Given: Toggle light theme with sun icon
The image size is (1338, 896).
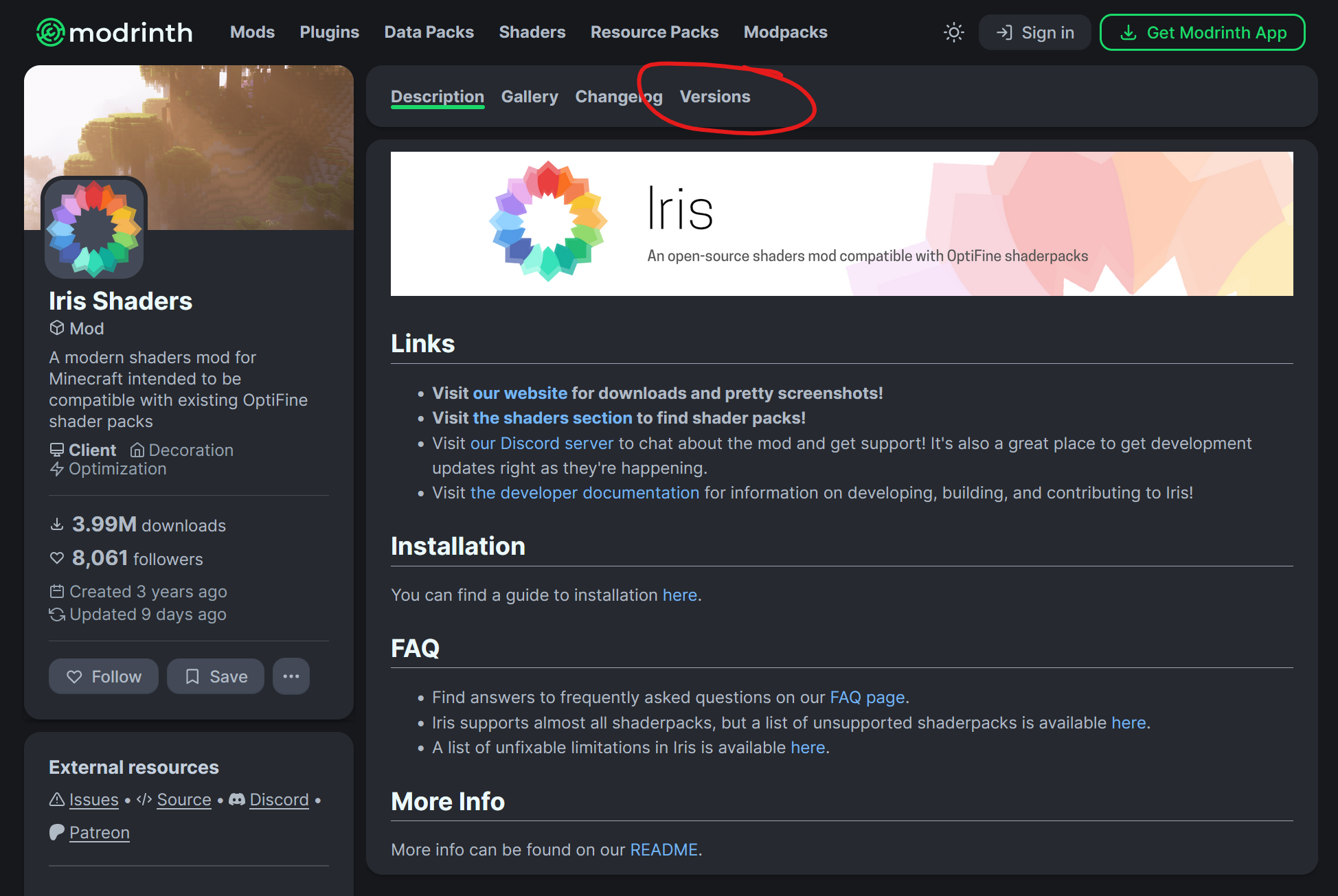Looking at the screenshot, I should click(953, 32).
